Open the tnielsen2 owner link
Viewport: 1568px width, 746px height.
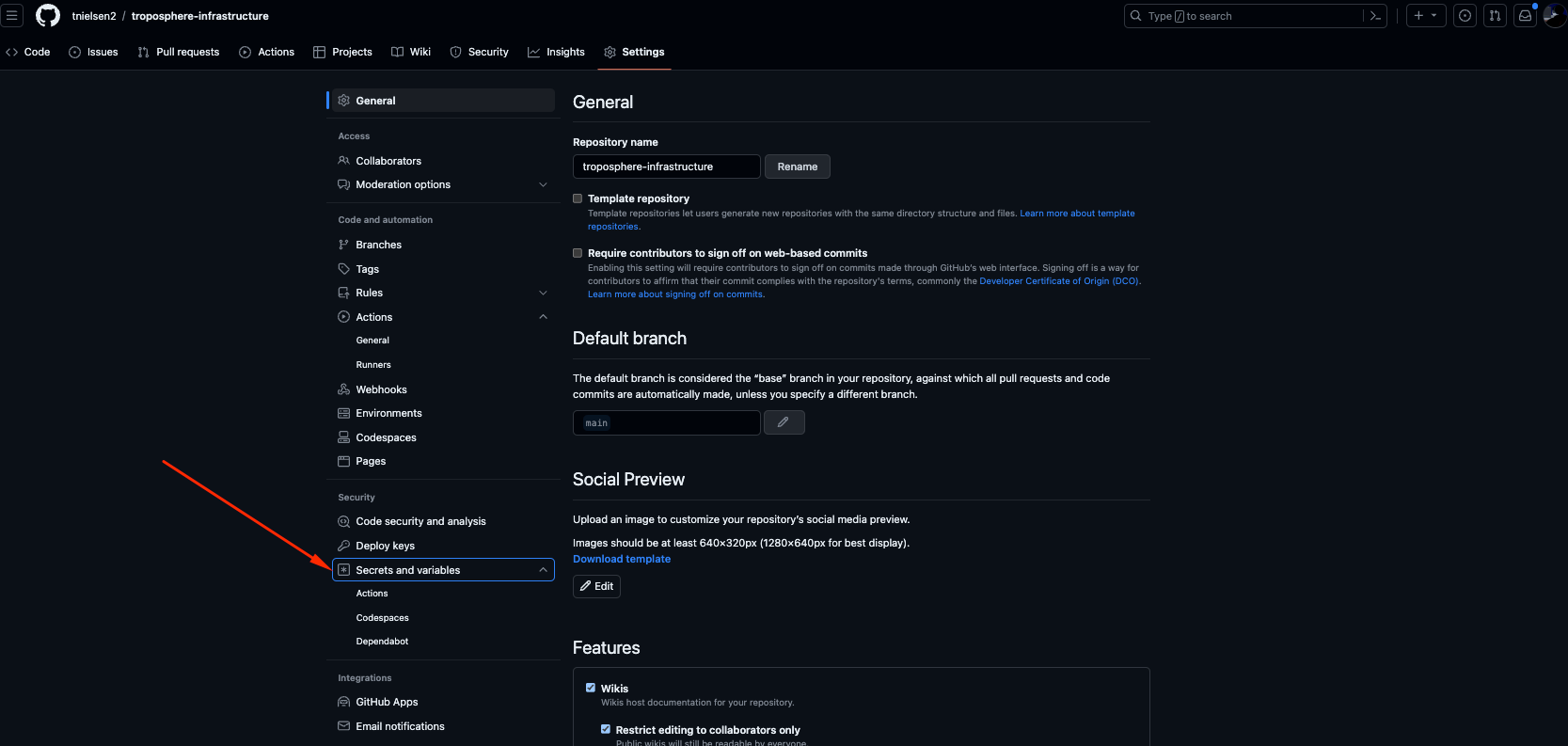[94, 16]
